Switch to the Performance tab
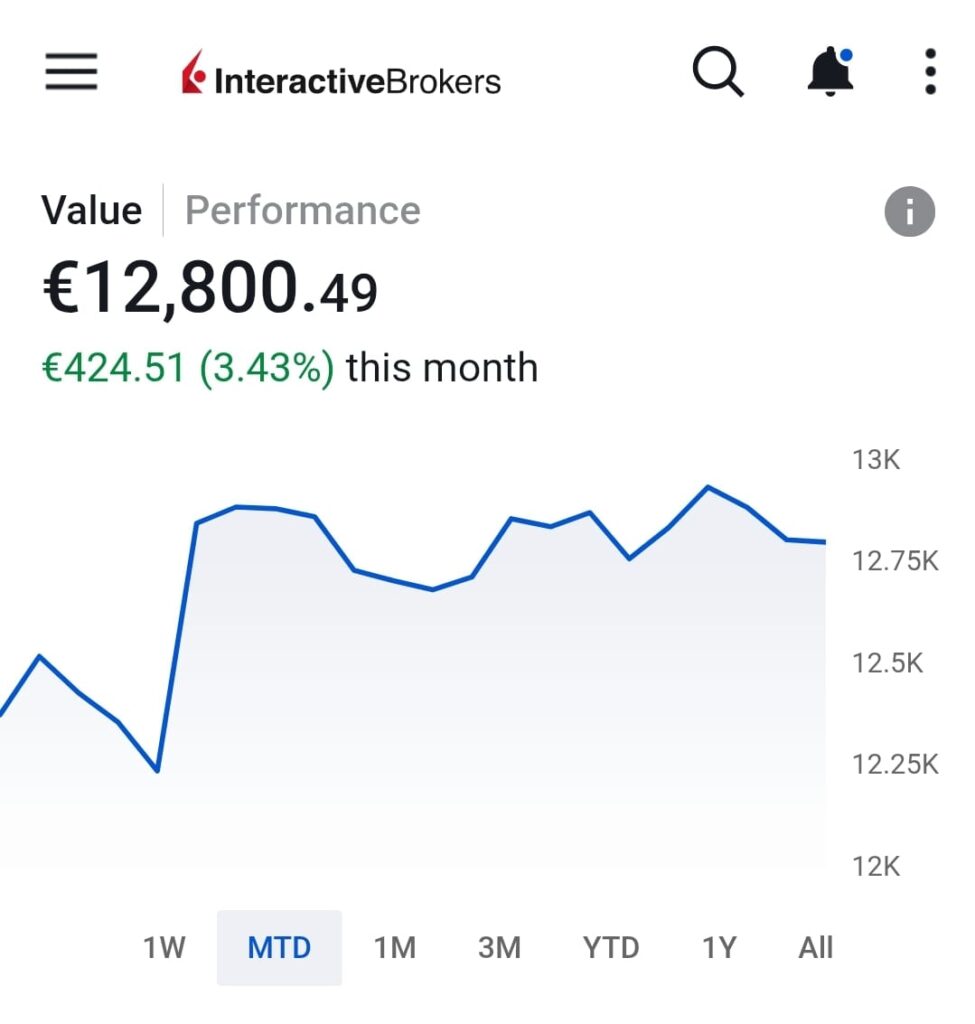Screen dimensions: 975x1024 click(x=303, y=211)
